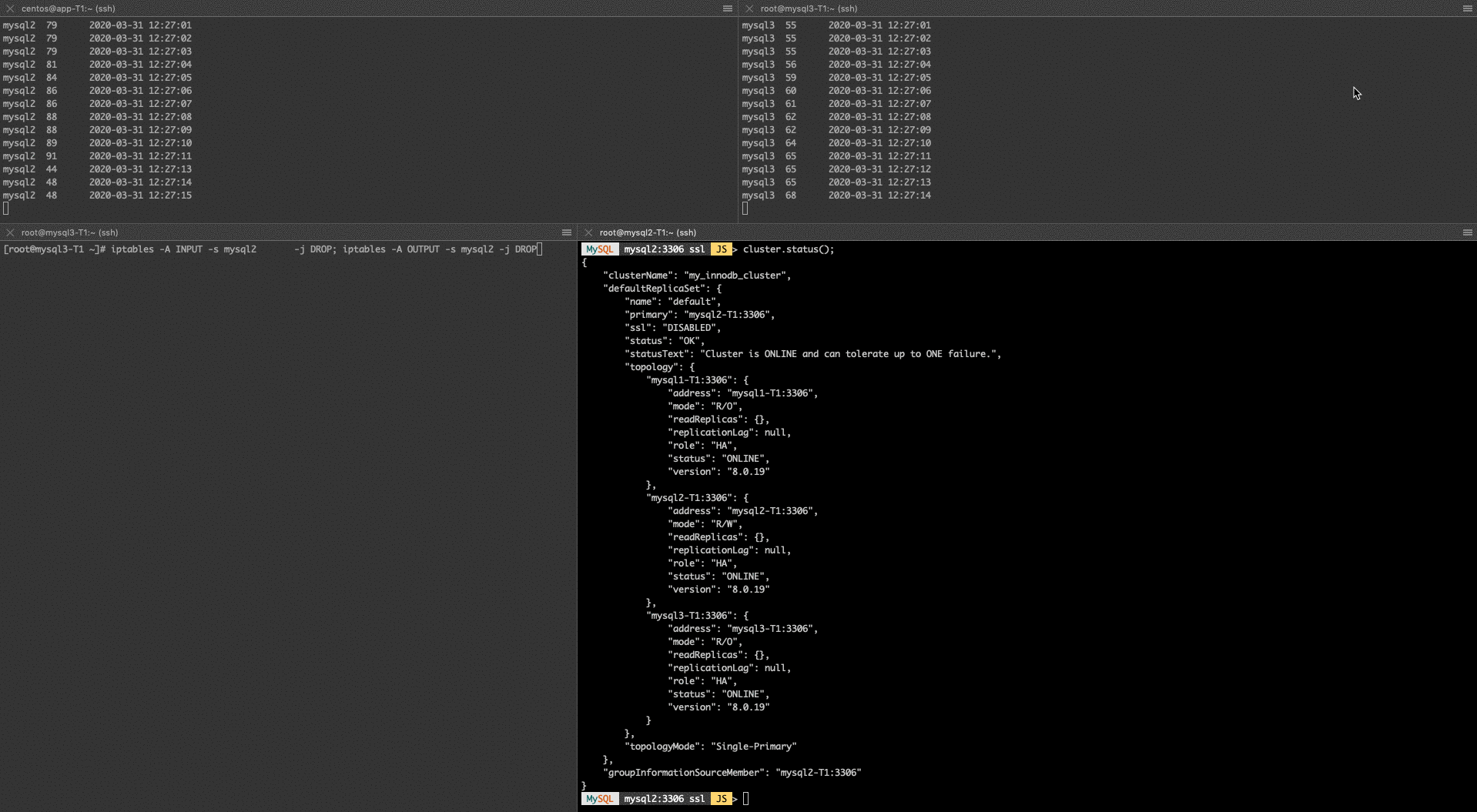The height and width of the screenshot is (812, 1477).
Task: Click the mysql2 row timestamped 12:27:13
Action: (x=97, y=169)
